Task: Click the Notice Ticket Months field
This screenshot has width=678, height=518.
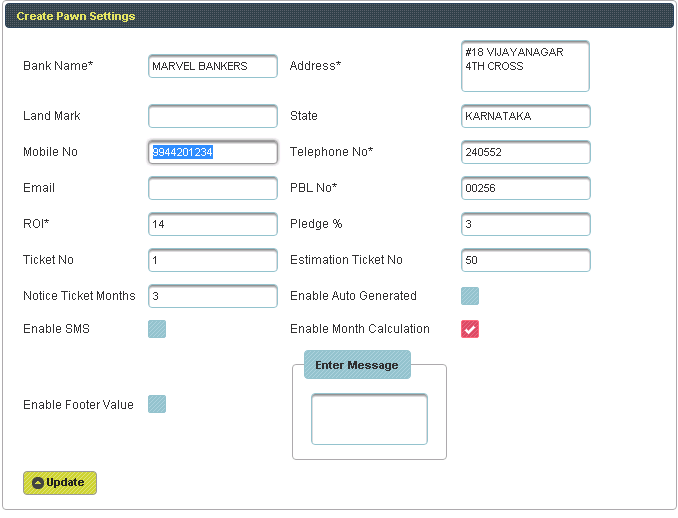Action: [212, 296]
